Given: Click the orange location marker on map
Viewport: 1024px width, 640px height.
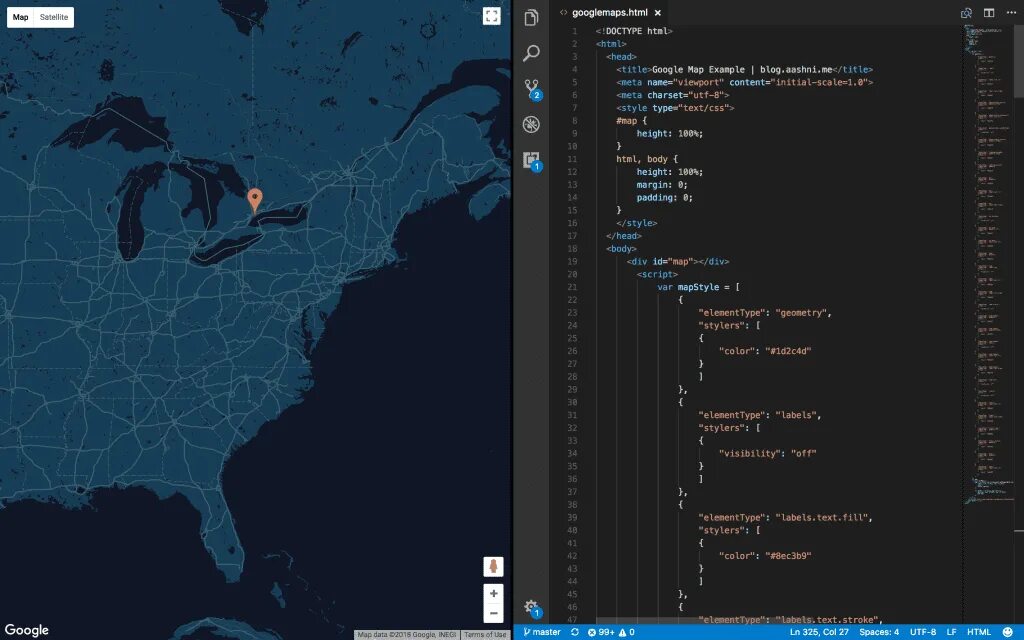Looking at the screenshot, I should coord(255,199).
